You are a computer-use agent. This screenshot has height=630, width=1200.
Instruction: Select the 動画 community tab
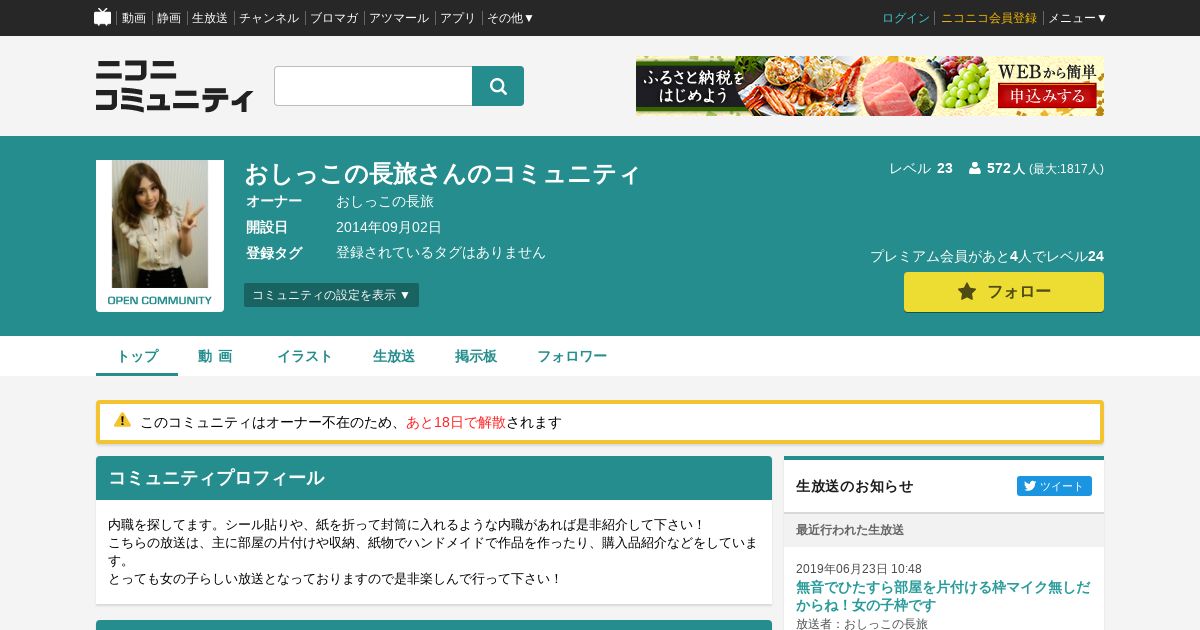pyautogui.click(x=215, y=356)
